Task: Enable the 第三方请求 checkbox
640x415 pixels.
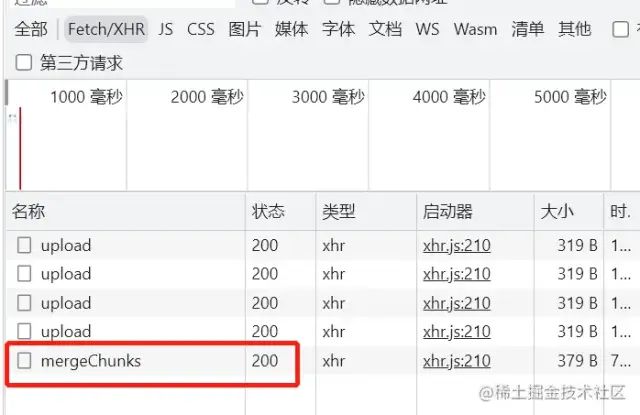Action: (24, 62)
